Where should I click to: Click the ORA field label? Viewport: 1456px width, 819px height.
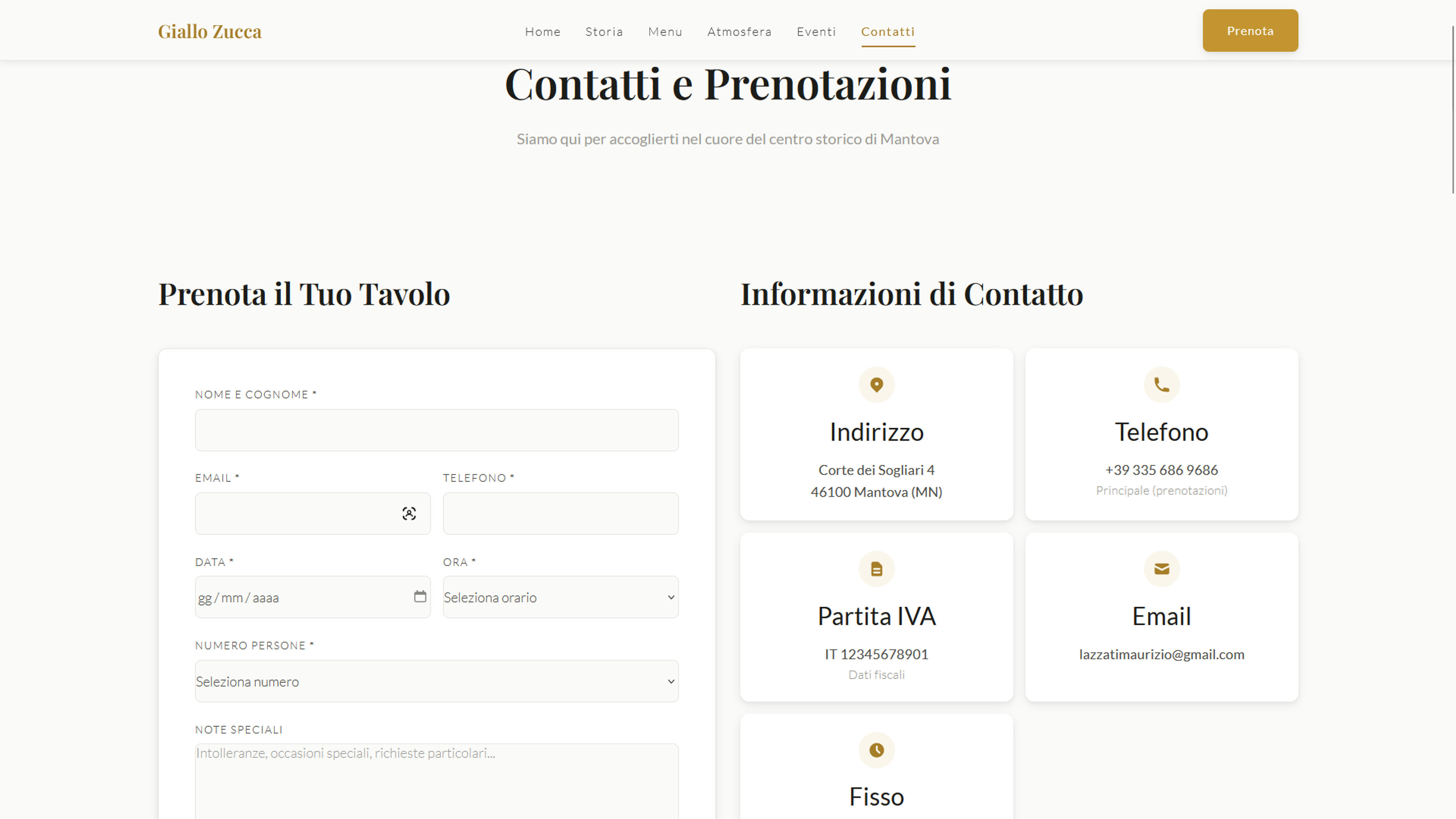[x=460, y=562]
